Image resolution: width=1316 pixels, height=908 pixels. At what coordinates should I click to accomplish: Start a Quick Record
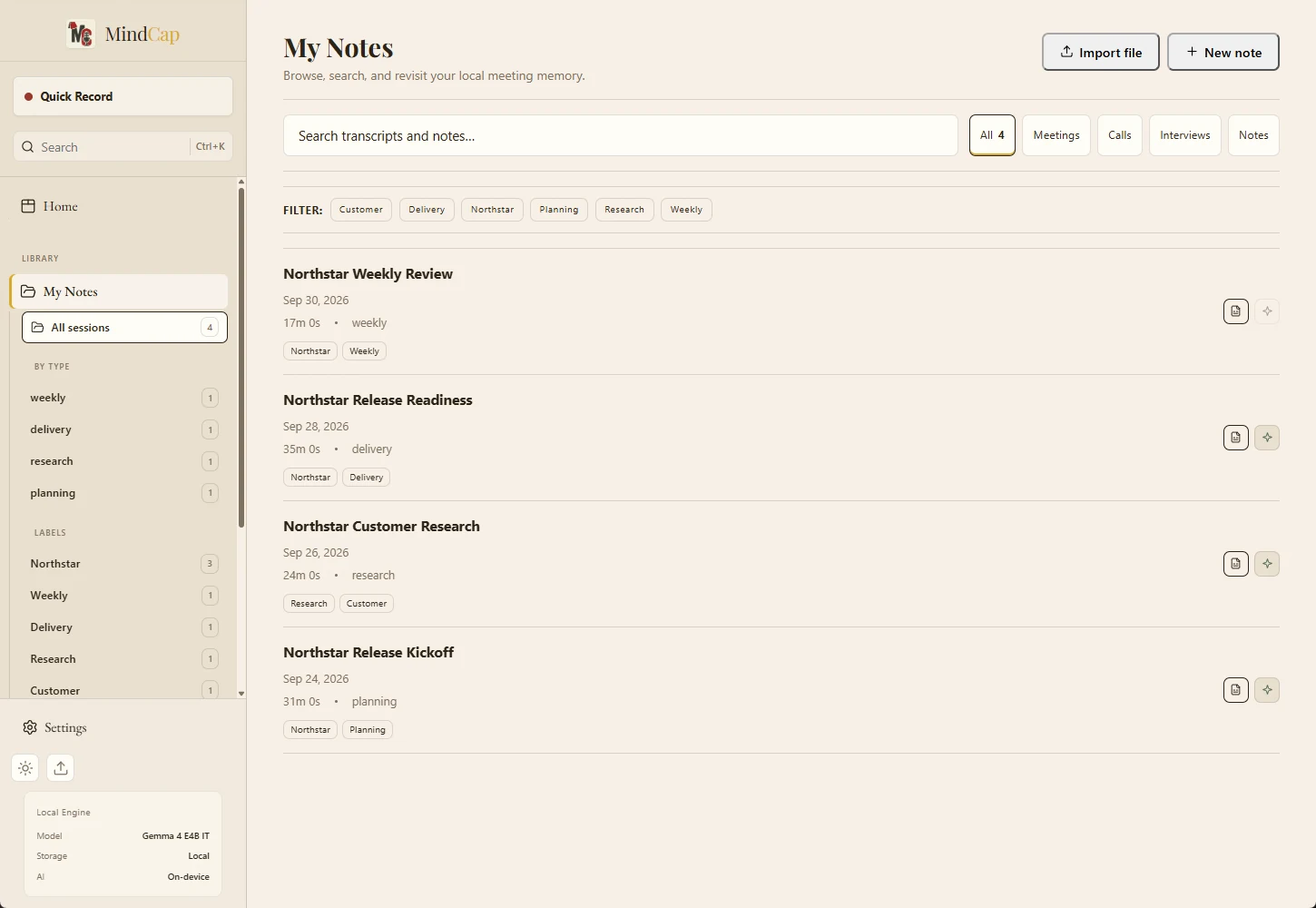pyautogui.click(x=123, y=96)
